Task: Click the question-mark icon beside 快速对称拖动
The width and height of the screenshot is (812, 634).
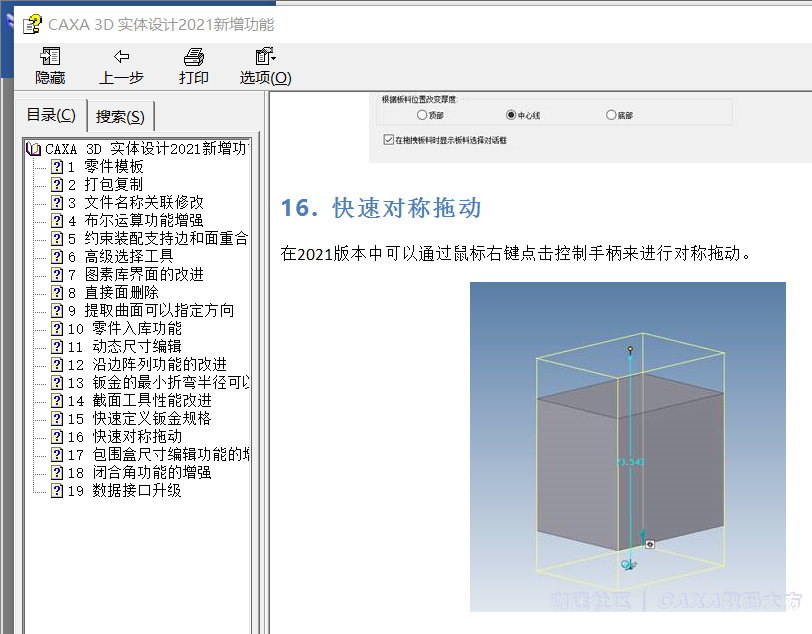Action: 57,437
